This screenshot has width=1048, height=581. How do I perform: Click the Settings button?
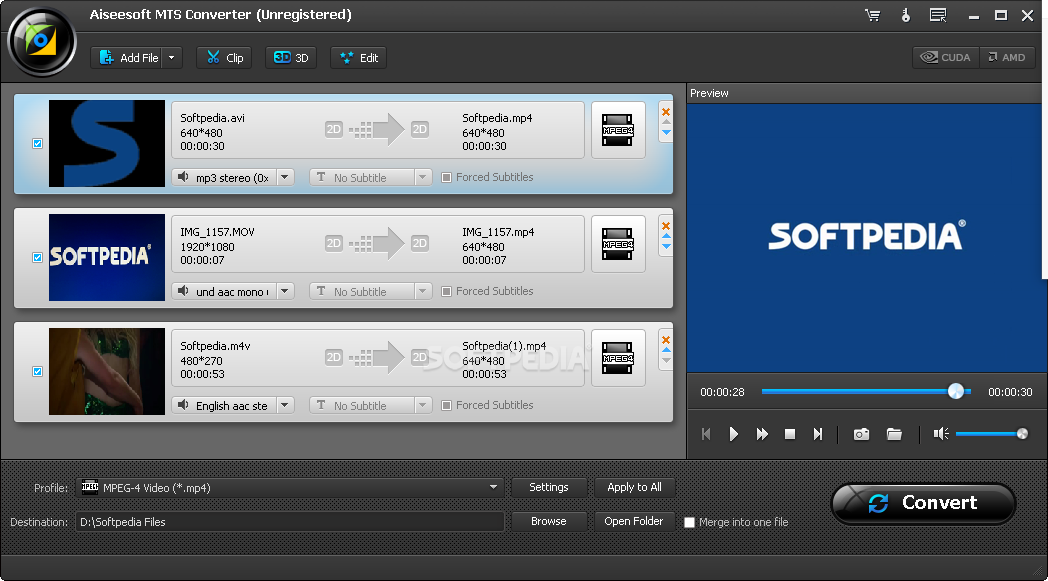coord(549,487)
